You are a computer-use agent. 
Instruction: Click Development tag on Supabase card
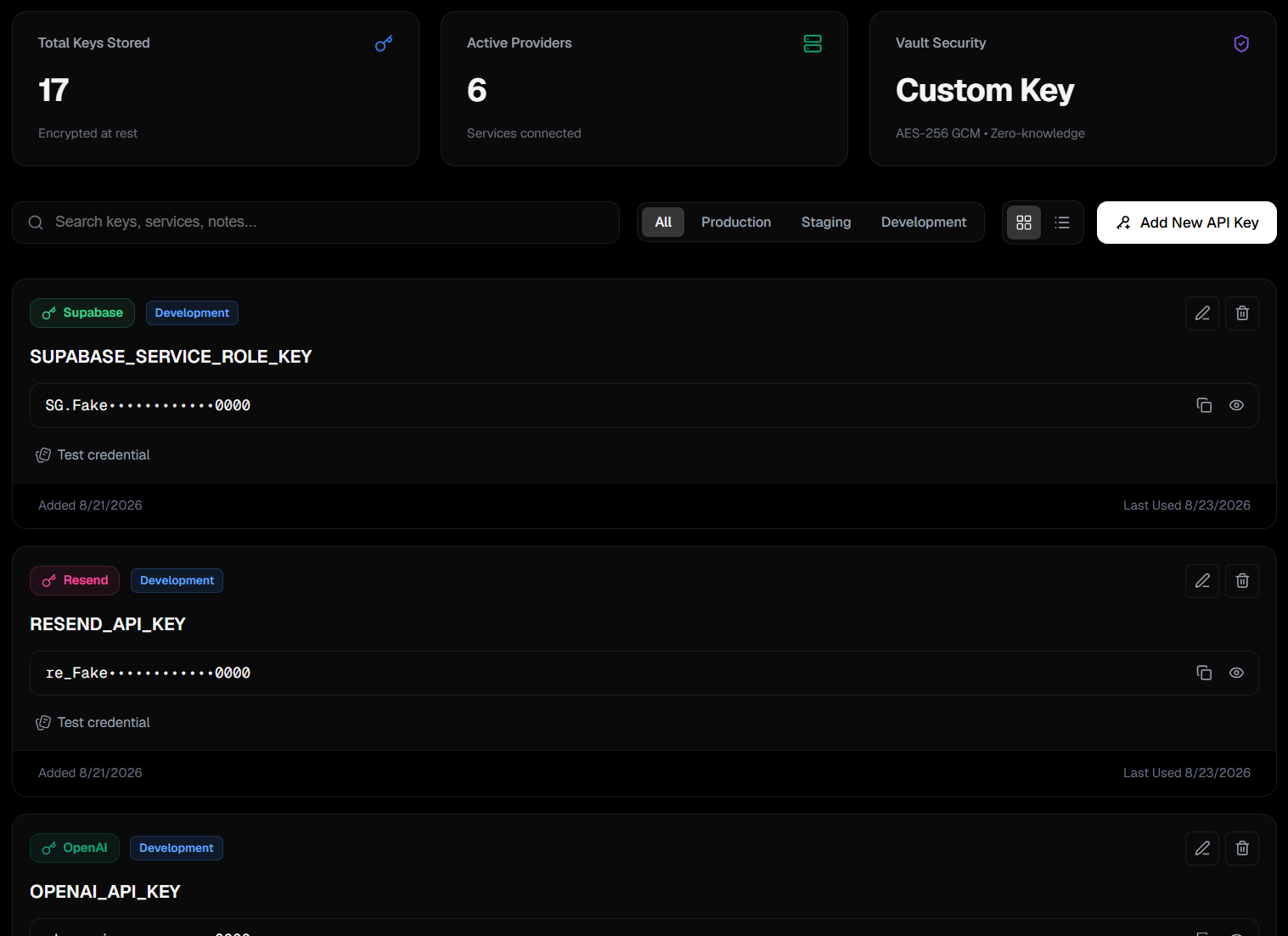click(x=192, y=313)
